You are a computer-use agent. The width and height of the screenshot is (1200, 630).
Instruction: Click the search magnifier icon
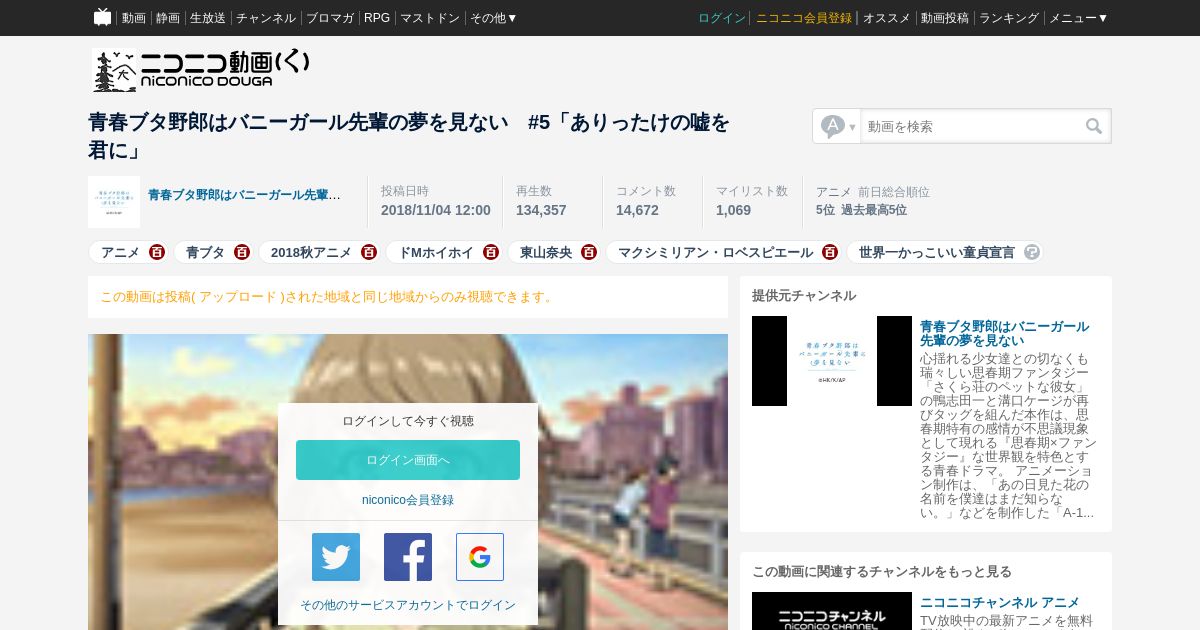tap(1094, 126)
